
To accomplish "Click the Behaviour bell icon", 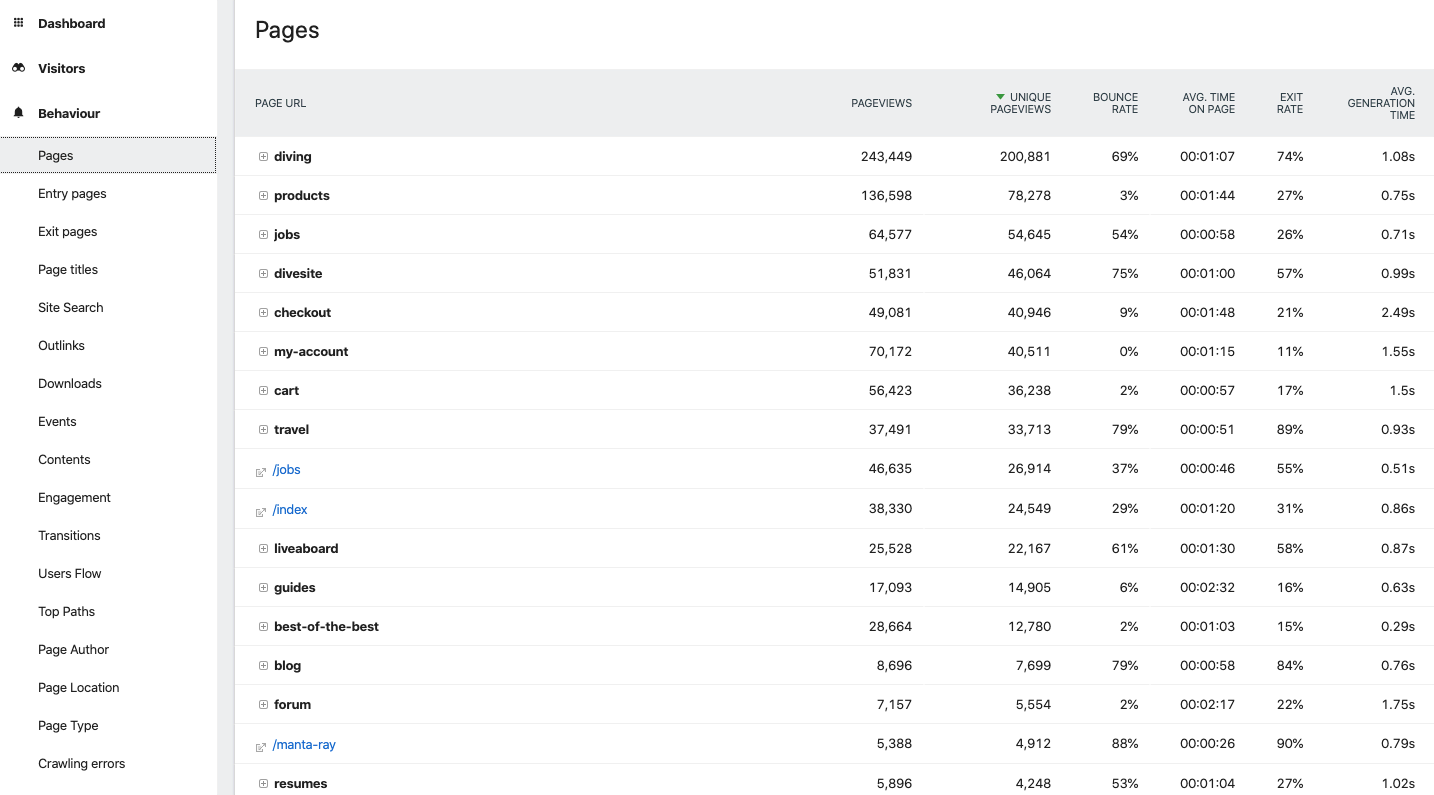I will [x=18, y=113].
